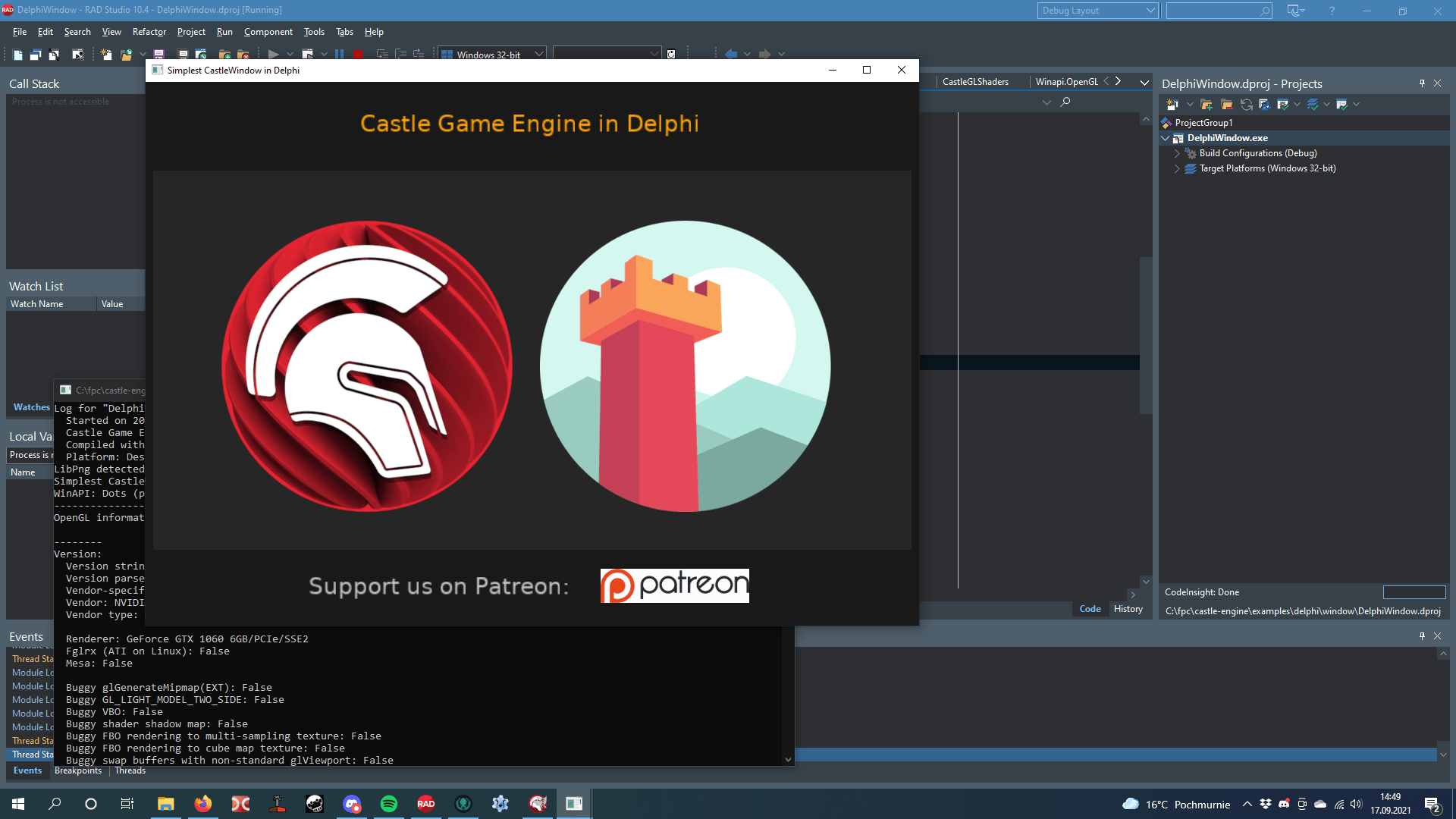This screenshot has height=819, width=1456.
Task: Open the Debug Layout dropdown
Action: point(1150,11)
